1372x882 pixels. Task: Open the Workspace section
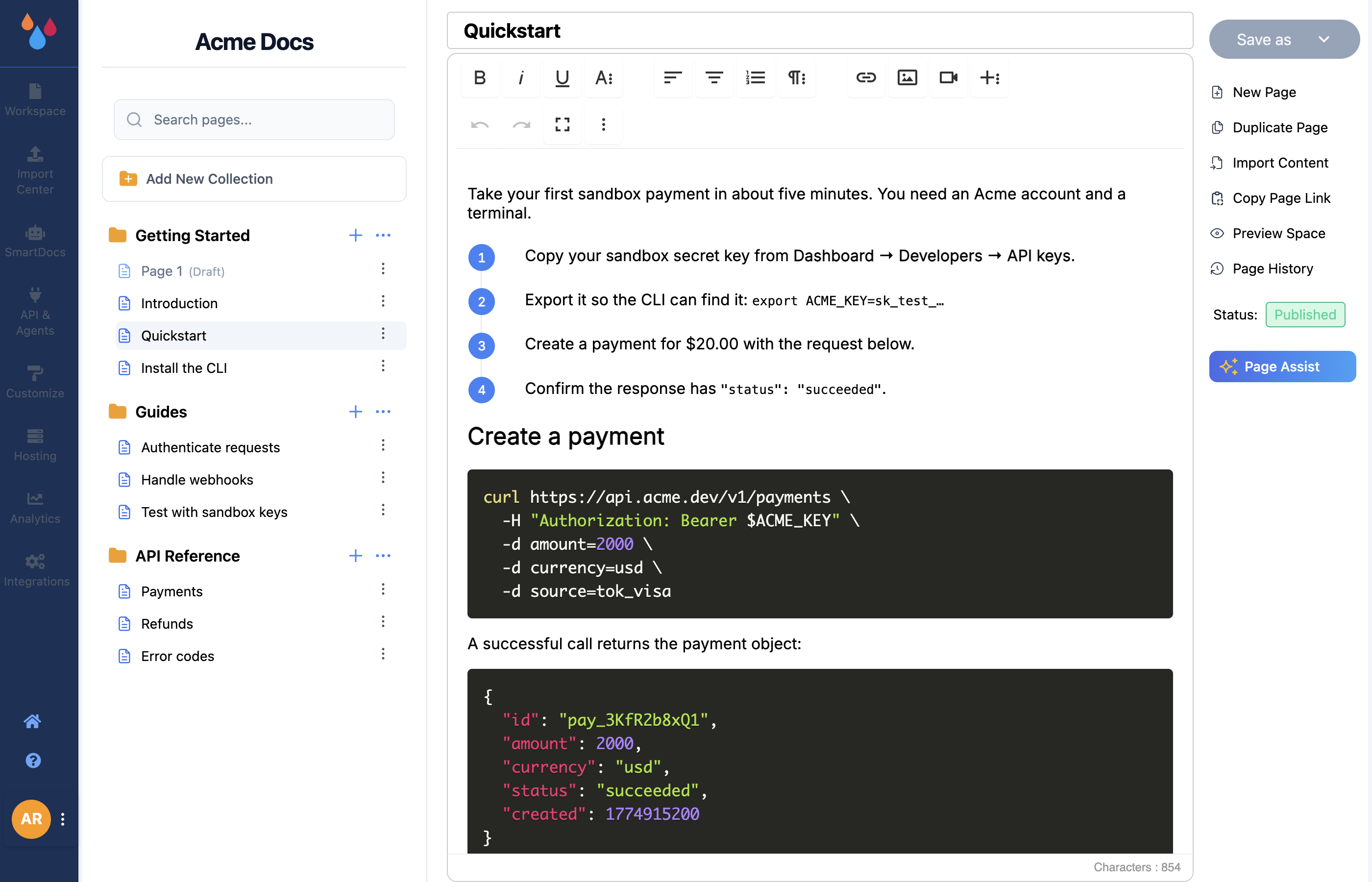pyautogui.click(x=35, y=100)
